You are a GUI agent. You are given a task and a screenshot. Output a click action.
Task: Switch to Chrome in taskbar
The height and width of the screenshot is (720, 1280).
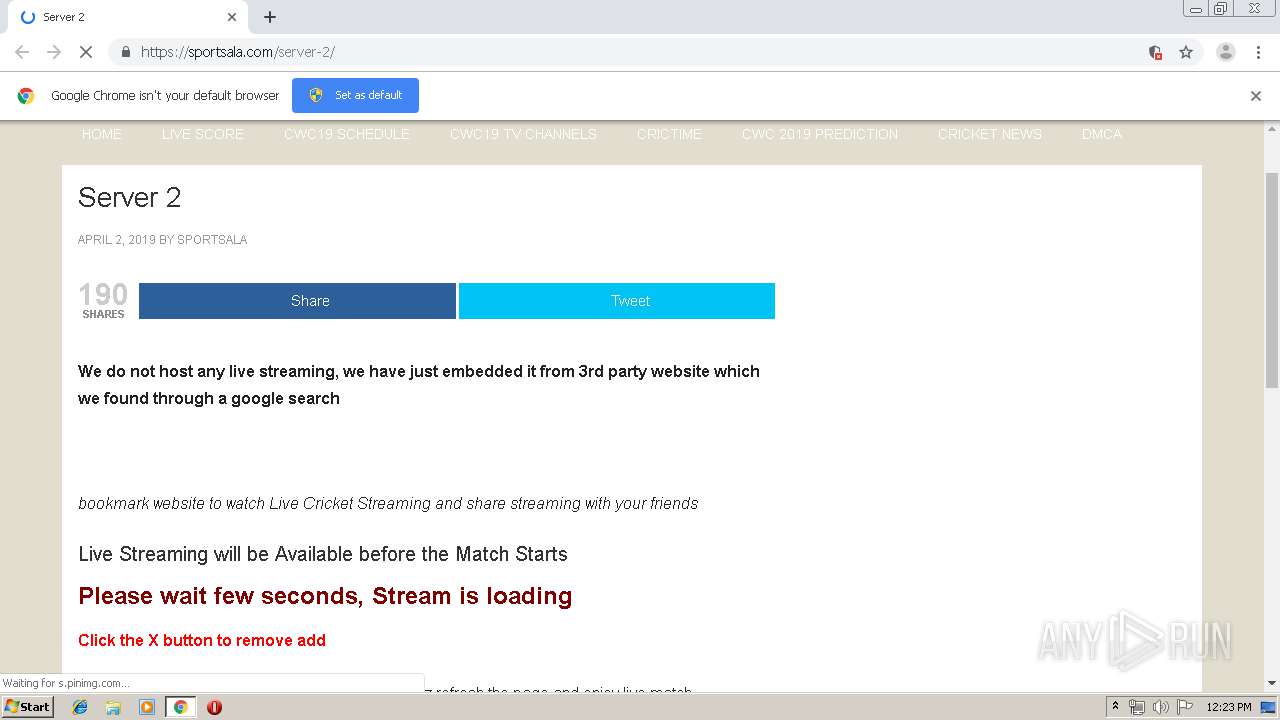(180, 707)
